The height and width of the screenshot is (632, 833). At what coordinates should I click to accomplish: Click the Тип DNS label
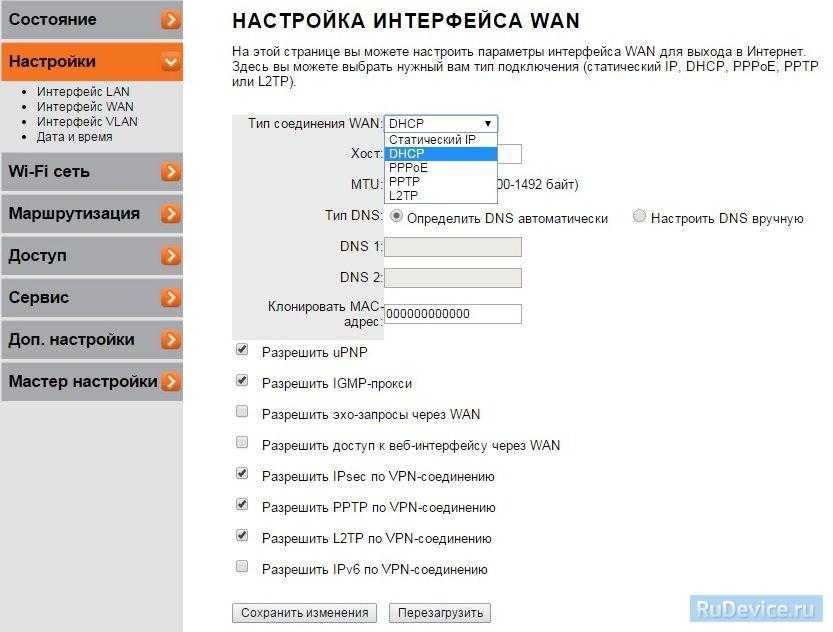click(354, 216)
